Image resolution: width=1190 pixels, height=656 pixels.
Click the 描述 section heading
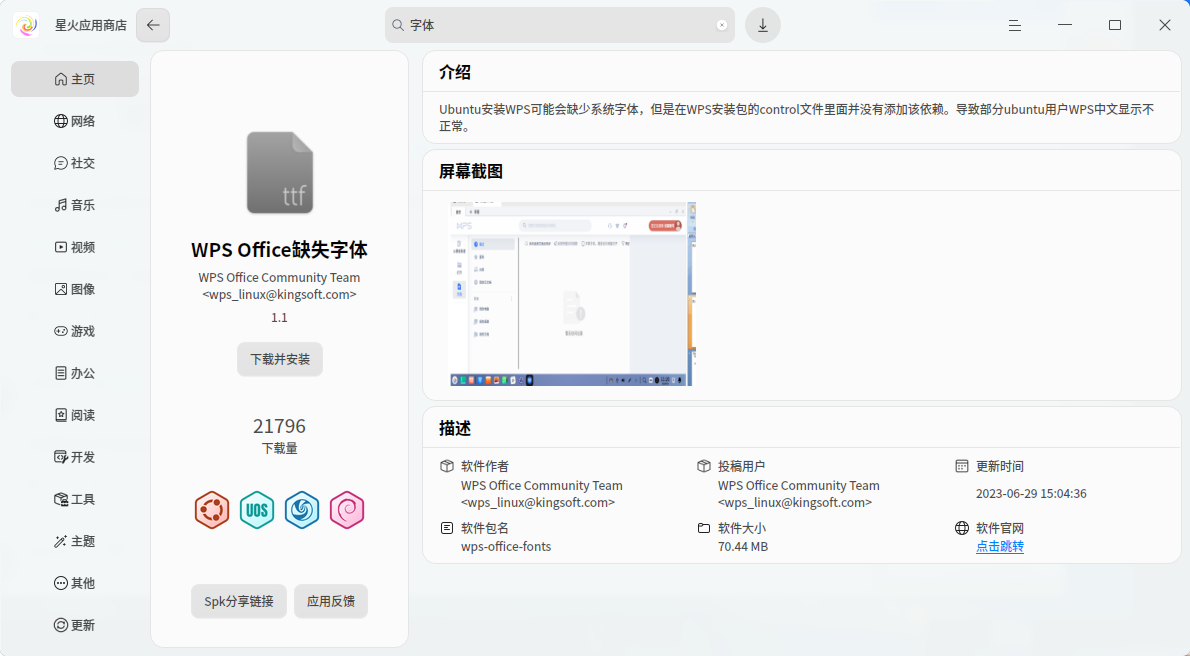point(455,428)
